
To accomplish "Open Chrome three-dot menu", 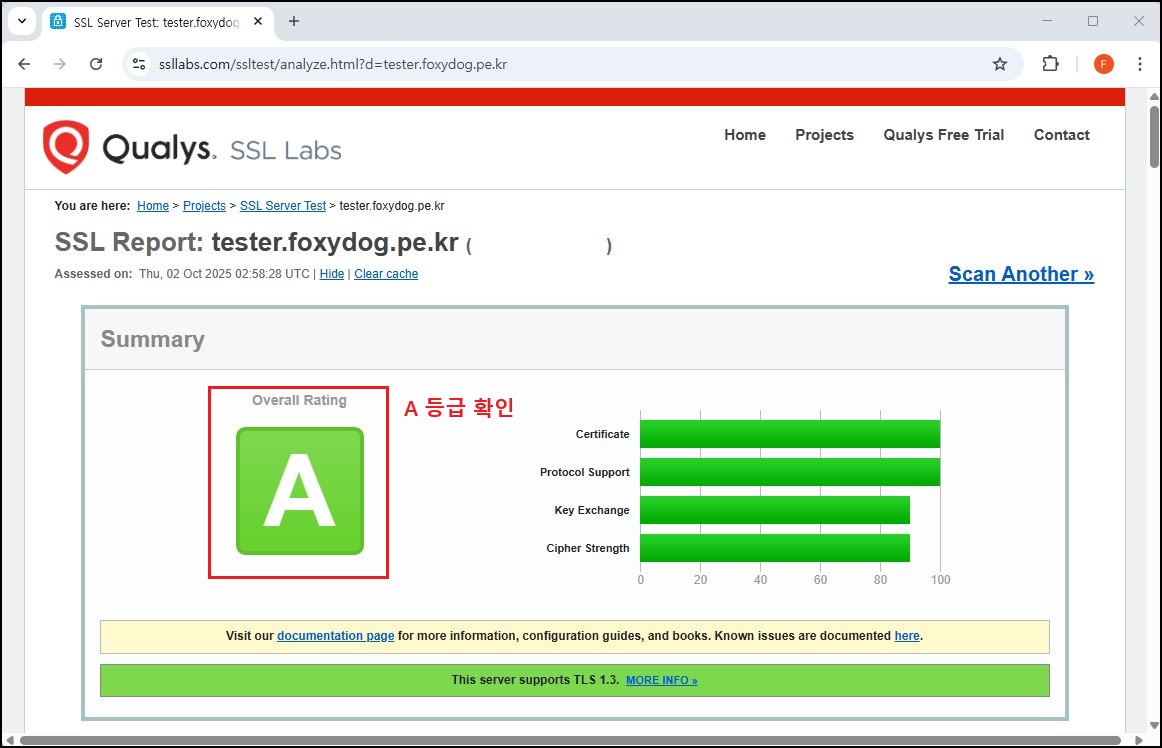I will pos(1140,64).
